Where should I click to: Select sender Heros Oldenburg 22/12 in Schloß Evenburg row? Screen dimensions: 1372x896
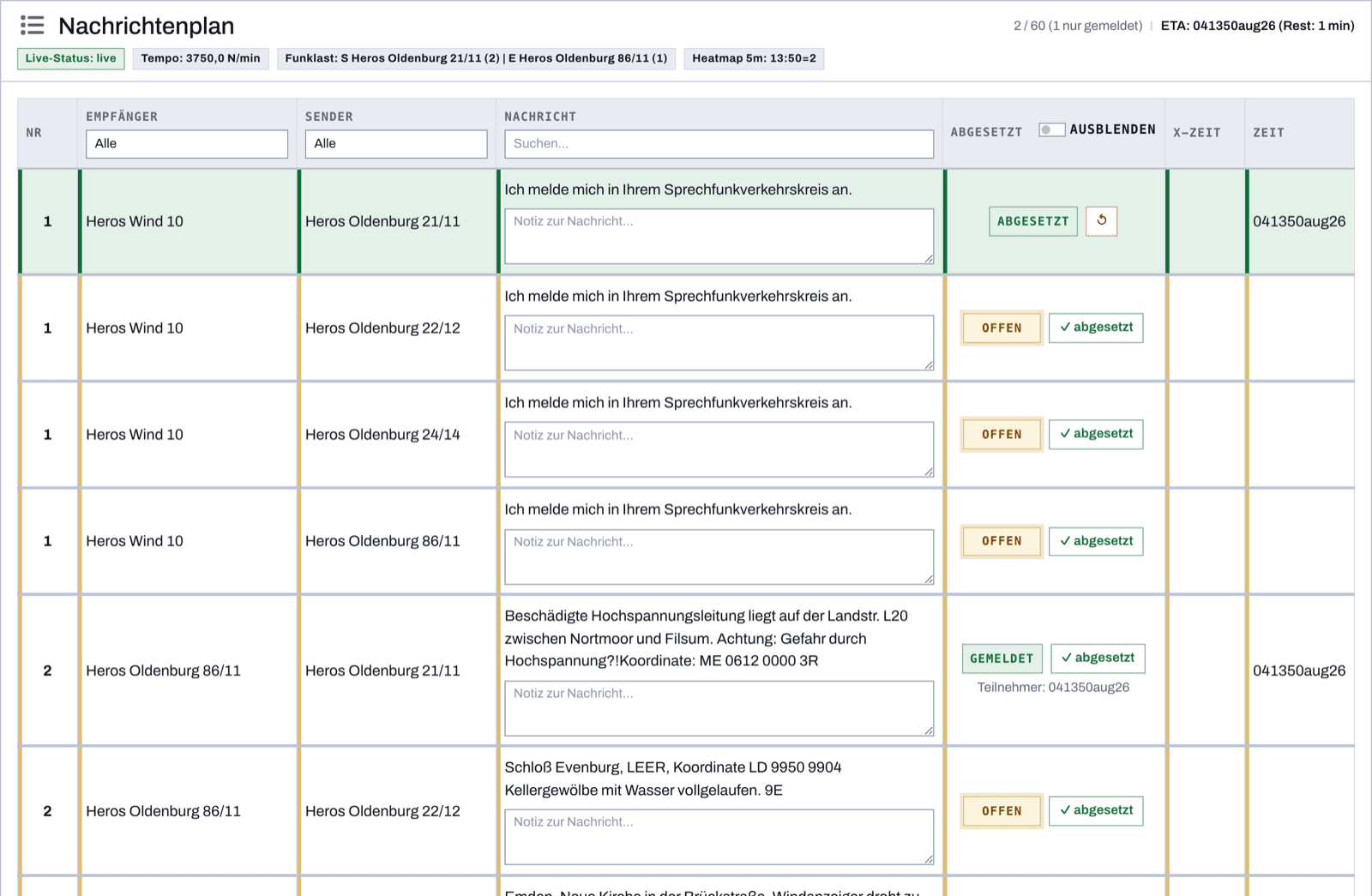pos(382,811)
